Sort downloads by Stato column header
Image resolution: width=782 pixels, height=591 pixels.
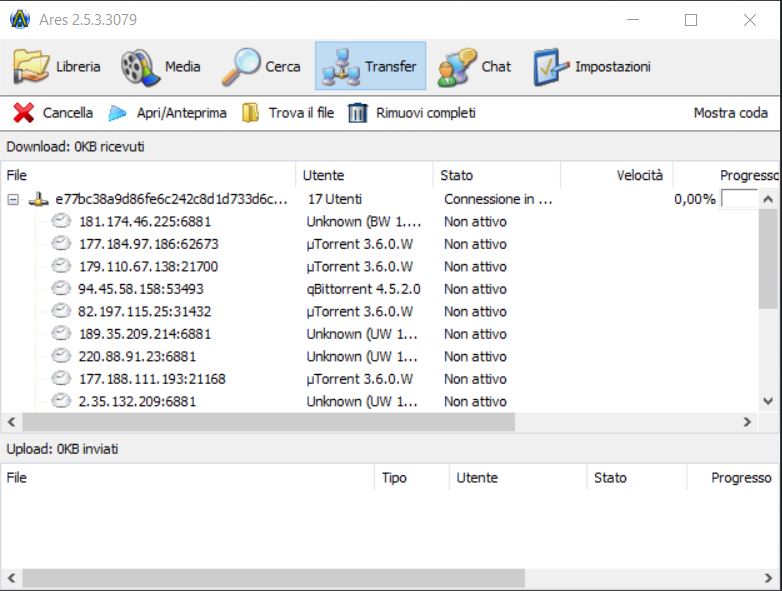(457, 175)
